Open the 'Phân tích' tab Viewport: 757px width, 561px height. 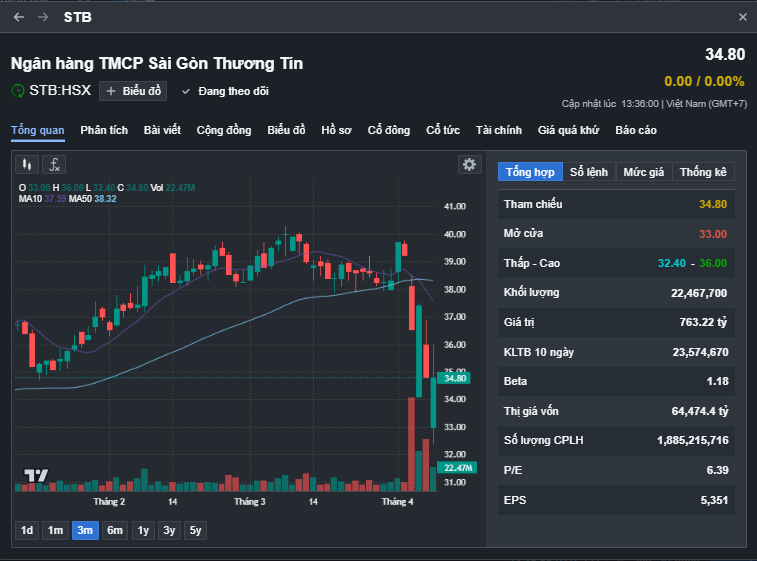tap(104, 130)
